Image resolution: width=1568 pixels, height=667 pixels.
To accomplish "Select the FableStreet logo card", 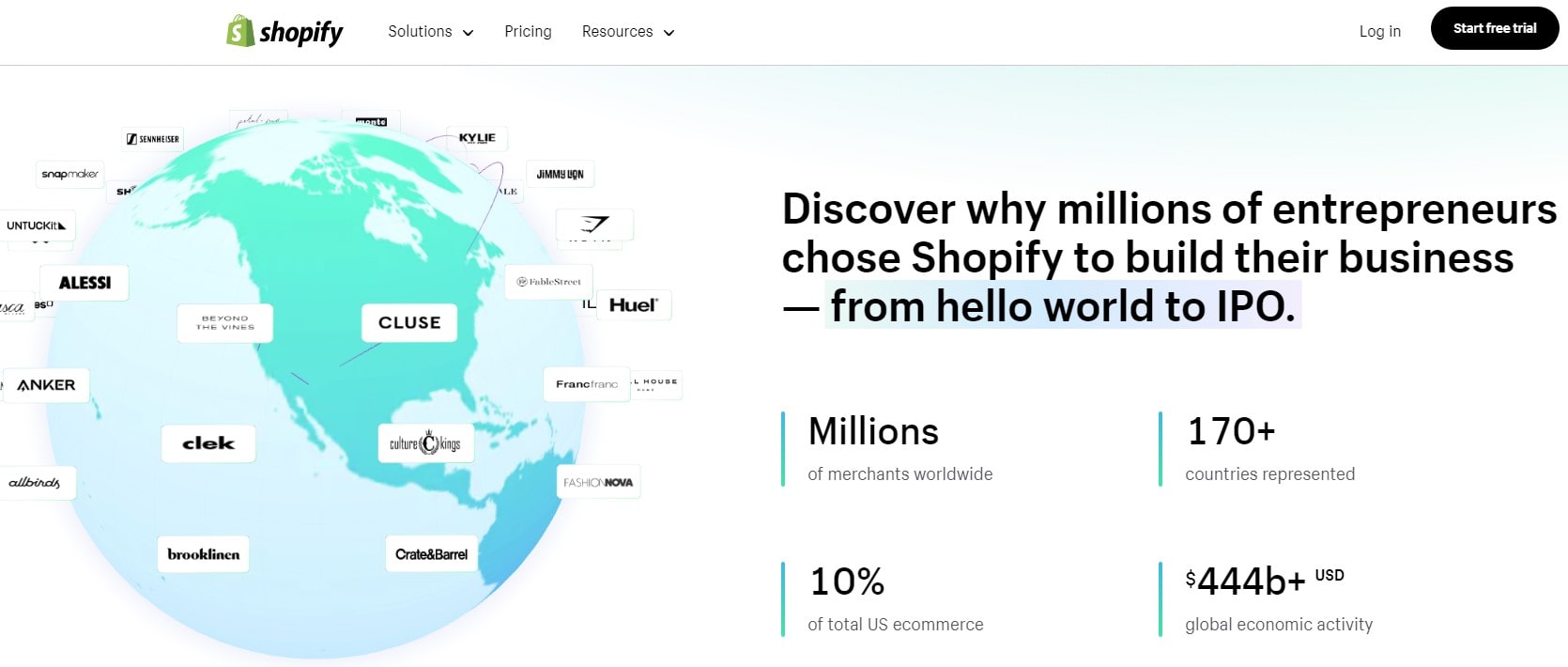I will click(549, 282).
